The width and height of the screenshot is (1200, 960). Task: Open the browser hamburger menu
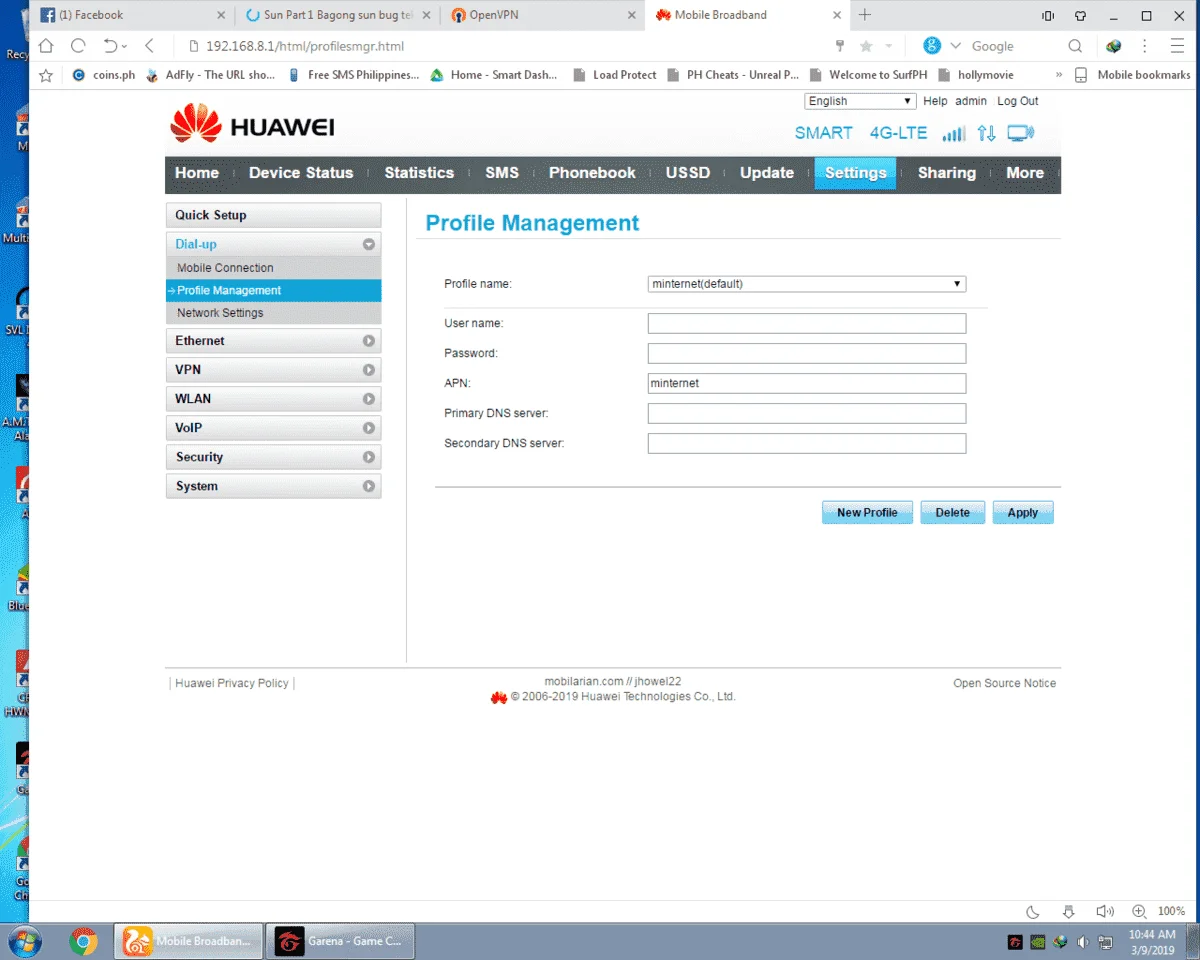[x=1177, y=46]
